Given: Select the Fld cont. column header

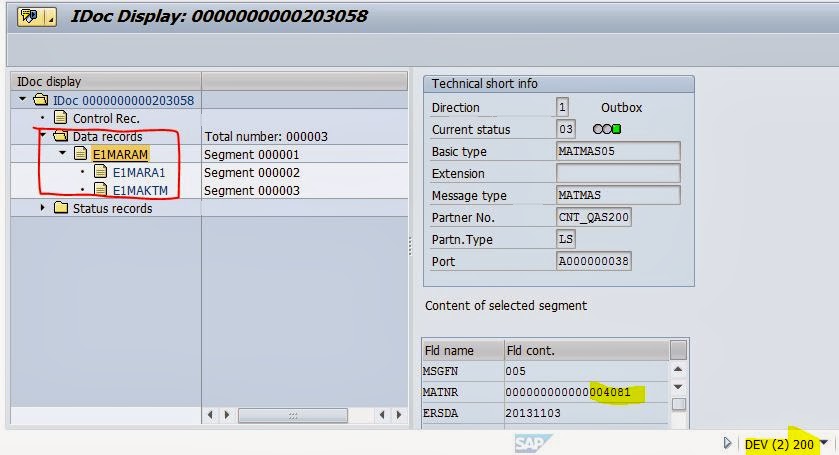Looking at the screenshot, I should click(x=584, y=350).
